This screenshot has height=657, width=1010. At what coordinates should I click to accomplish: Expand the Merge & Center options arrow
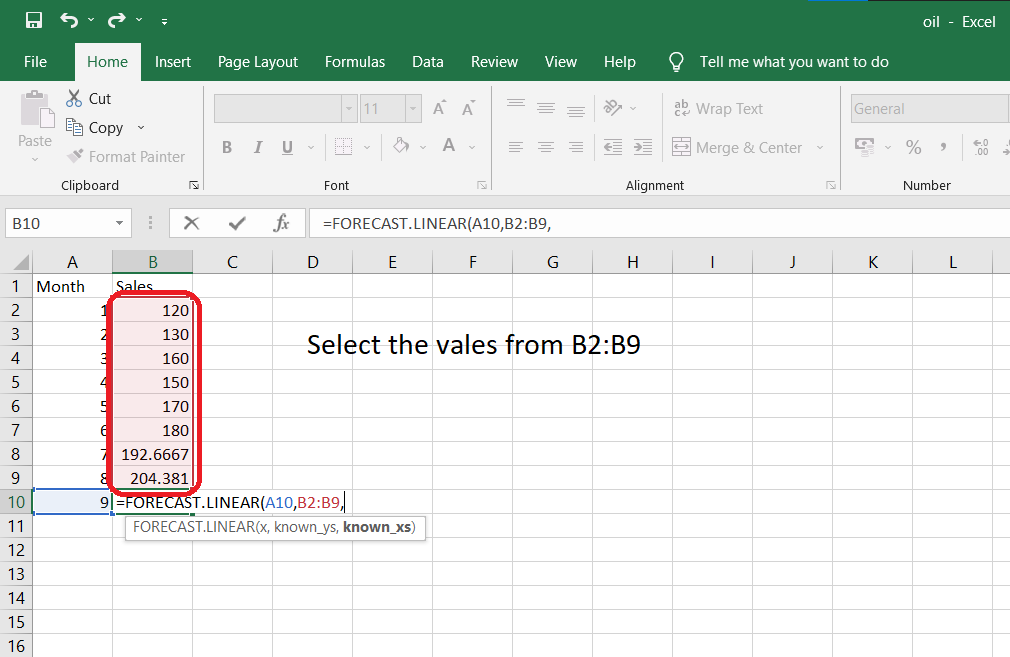821,147
